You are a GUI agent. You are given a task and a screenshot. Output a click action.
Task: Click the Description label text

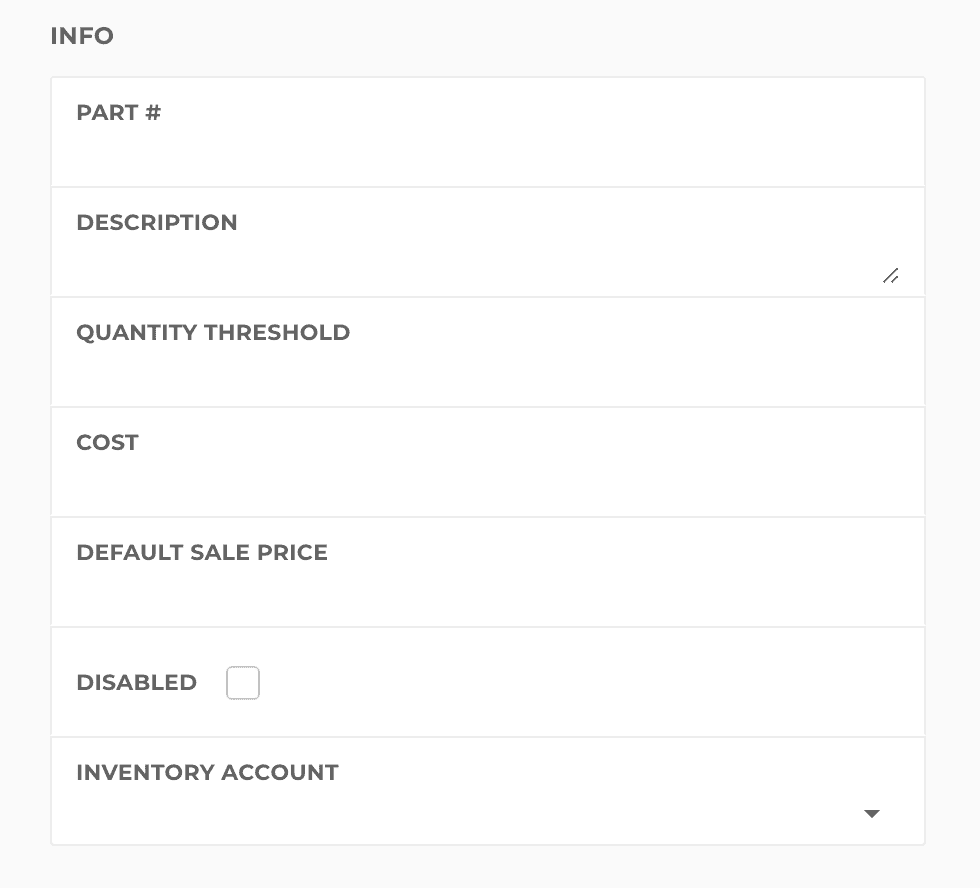point(157,223)
